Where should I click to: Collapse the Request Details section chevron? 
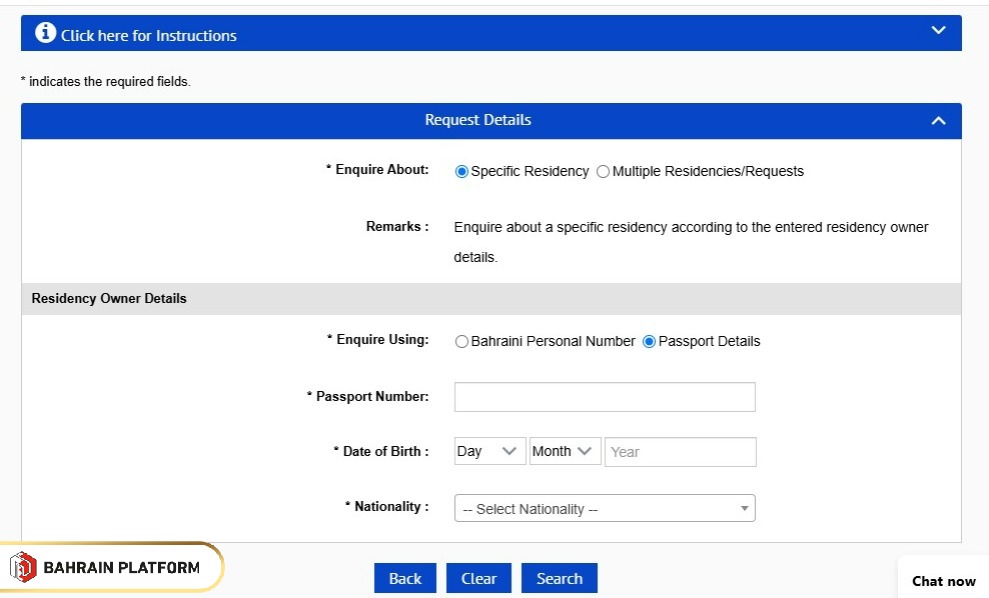tap(938, 121)
